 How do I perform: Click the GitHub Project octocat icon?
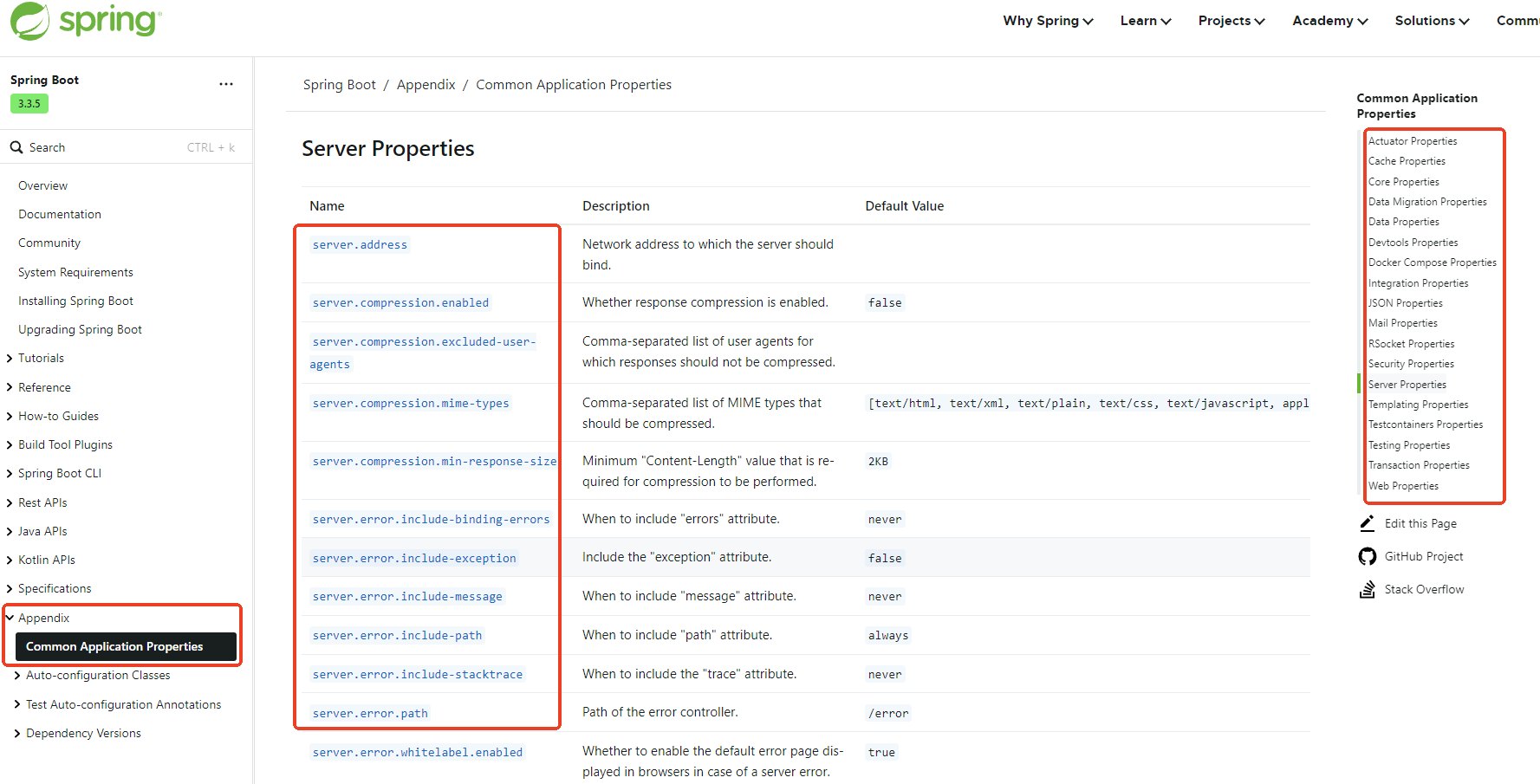point(1367,556)
